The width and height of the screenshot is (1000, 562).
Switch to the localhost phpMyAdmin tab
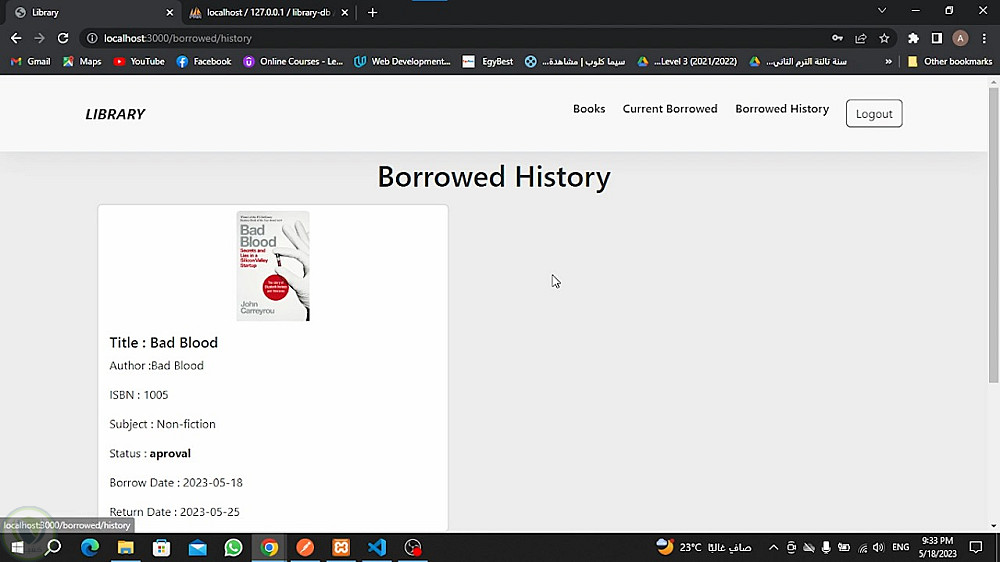pos(268,12)
